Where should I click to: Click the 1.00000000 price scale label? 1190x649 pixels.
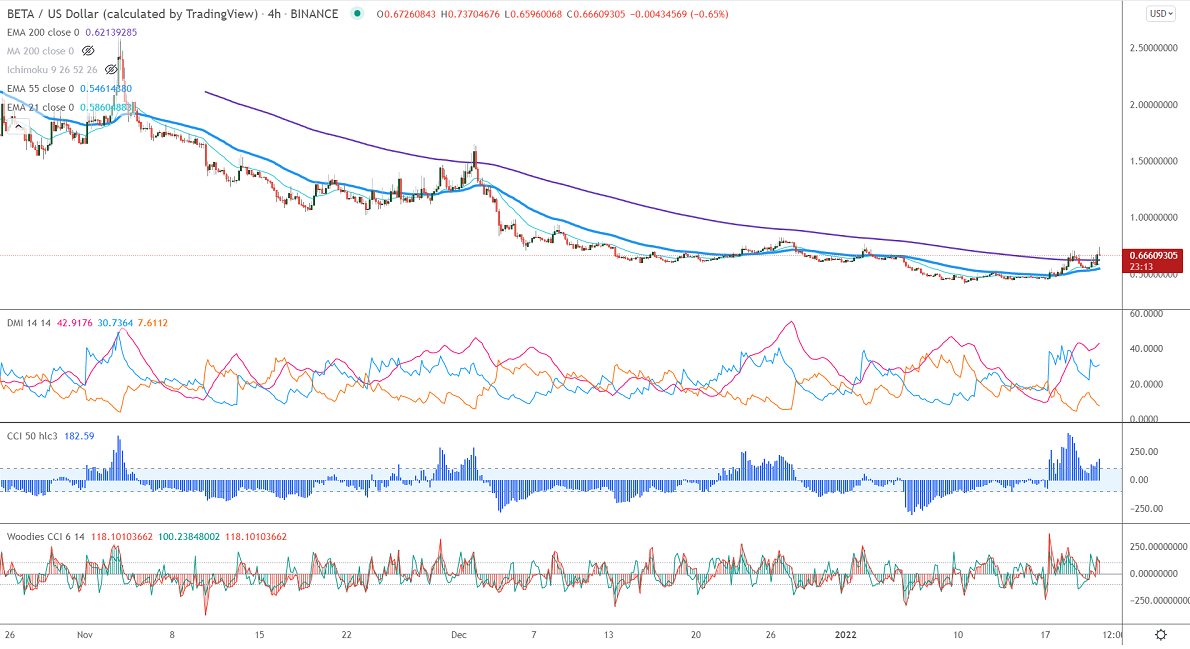click(x=1154, y=218)
